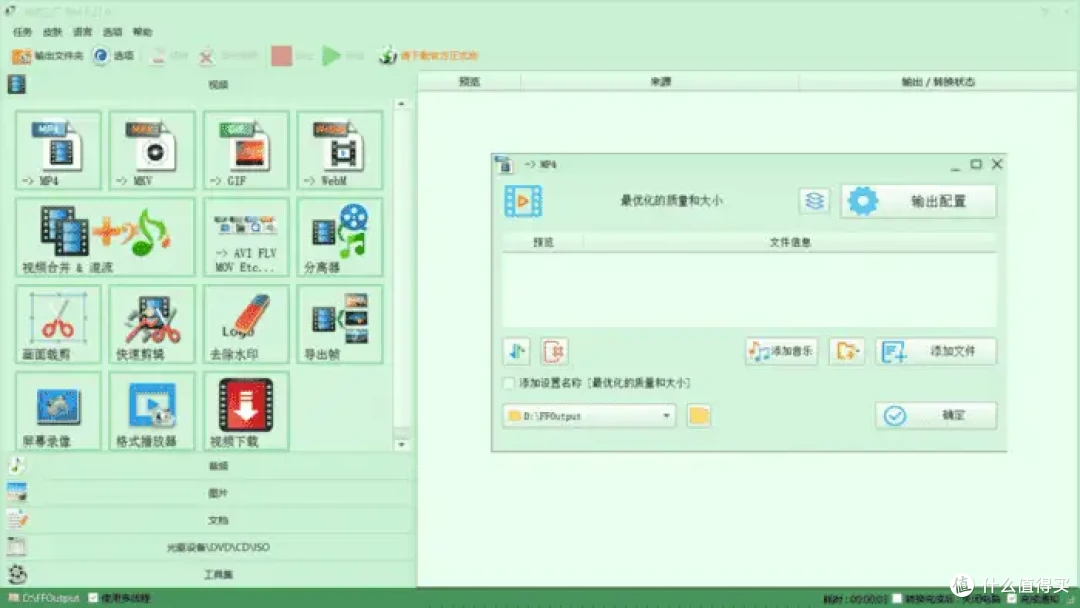
Task: Open the -> MKV conversion tile
Action: (x=152, y=150)
